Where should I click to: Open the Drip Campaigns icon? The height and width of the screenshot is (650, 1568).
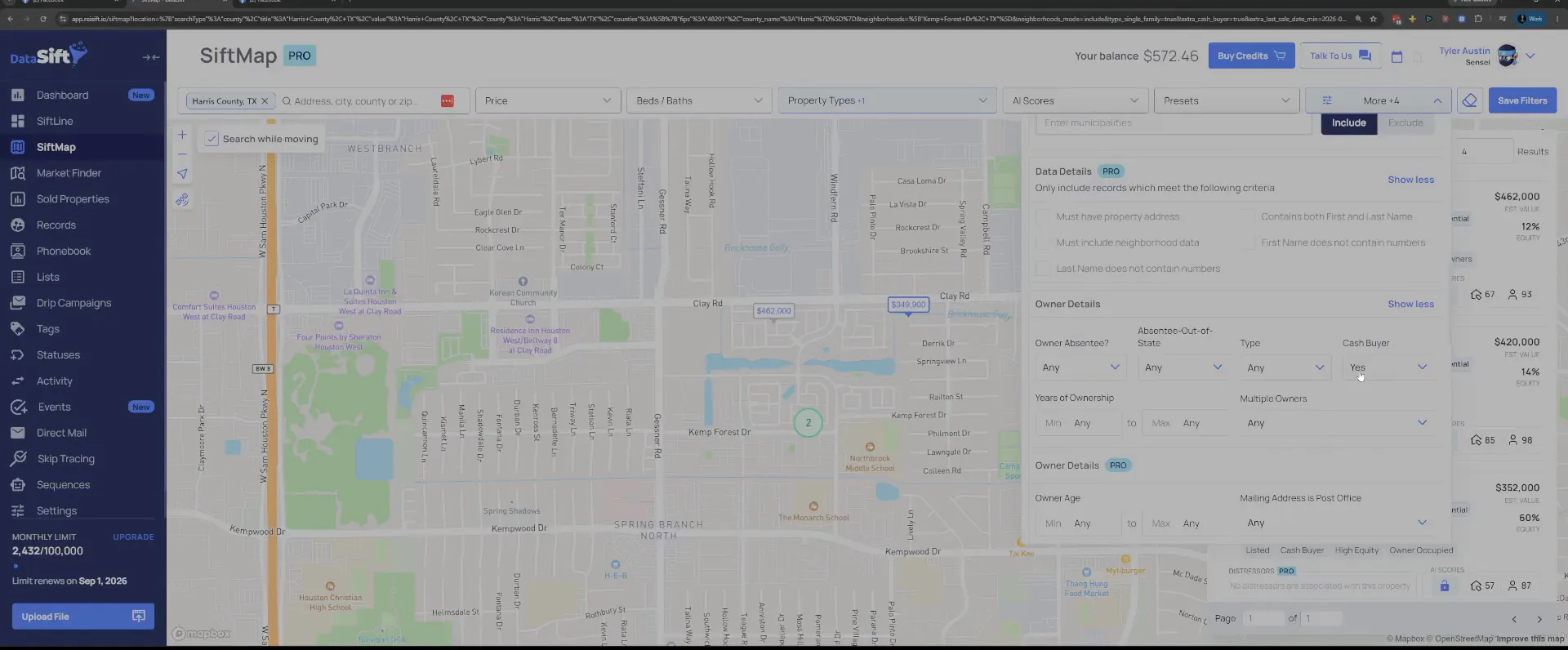click(18, 303)
